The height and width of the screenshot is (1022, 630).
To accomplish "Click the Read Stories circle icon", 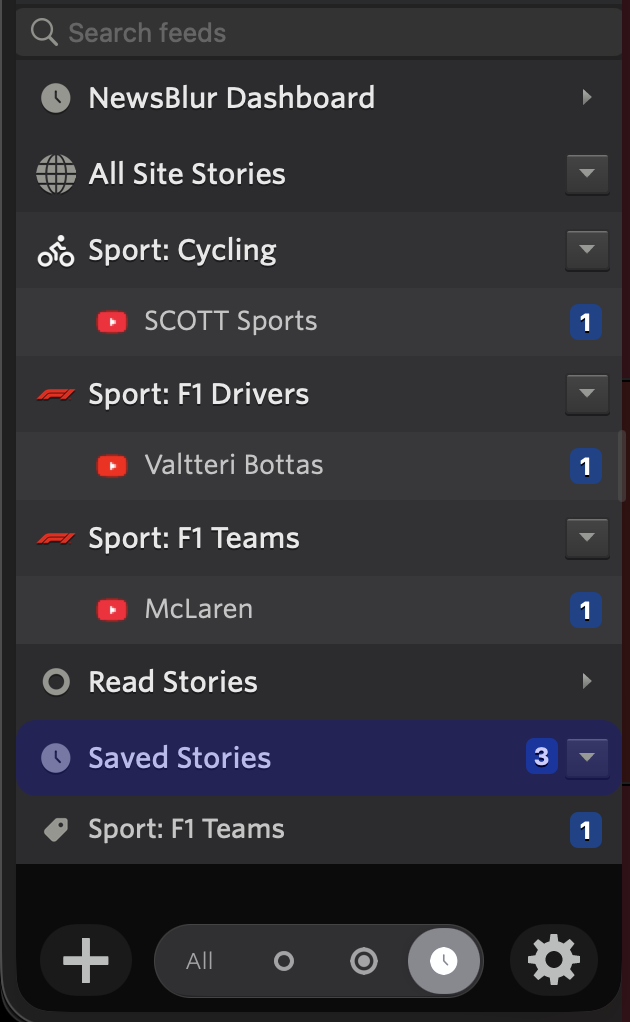I will 56,682.
